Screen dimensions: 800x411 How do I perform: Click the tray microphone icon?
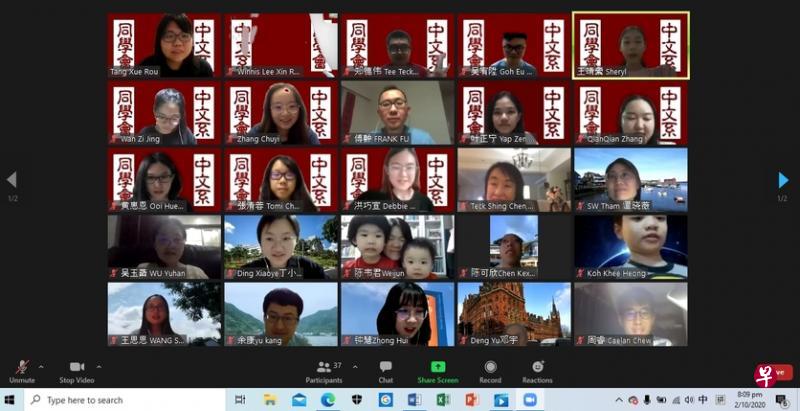click(647, 400)
